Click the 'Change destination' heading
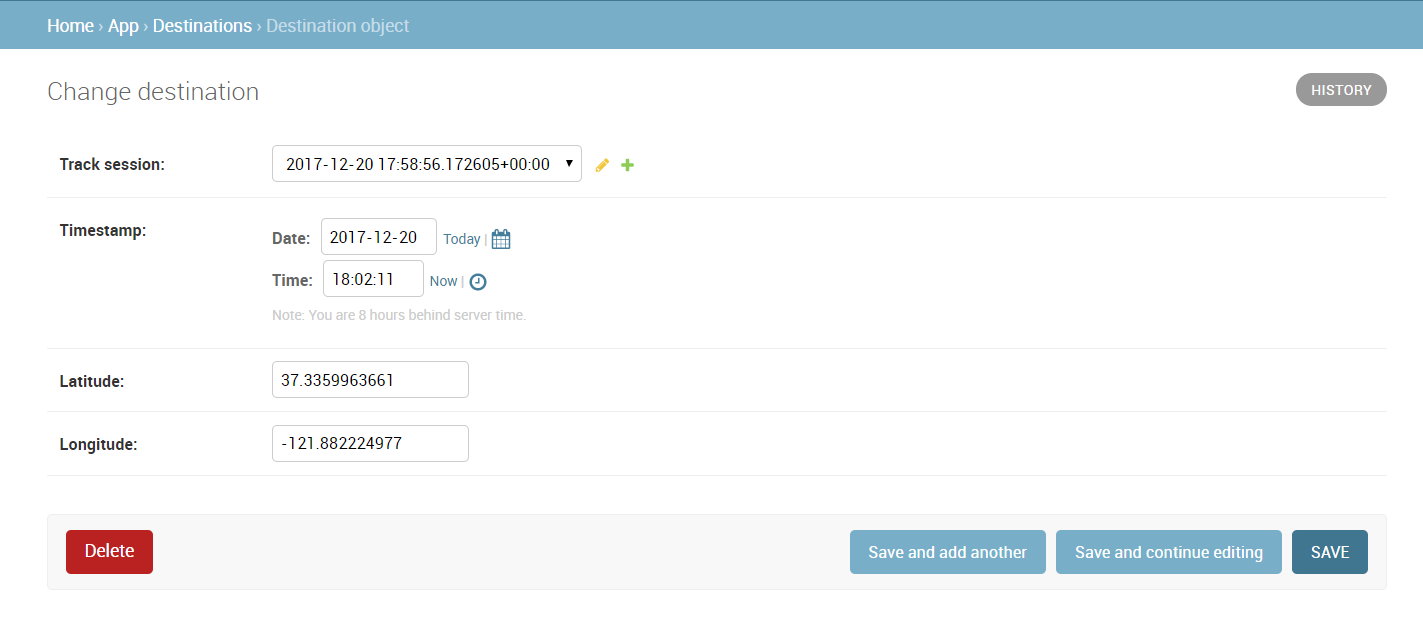 (153, 91)
